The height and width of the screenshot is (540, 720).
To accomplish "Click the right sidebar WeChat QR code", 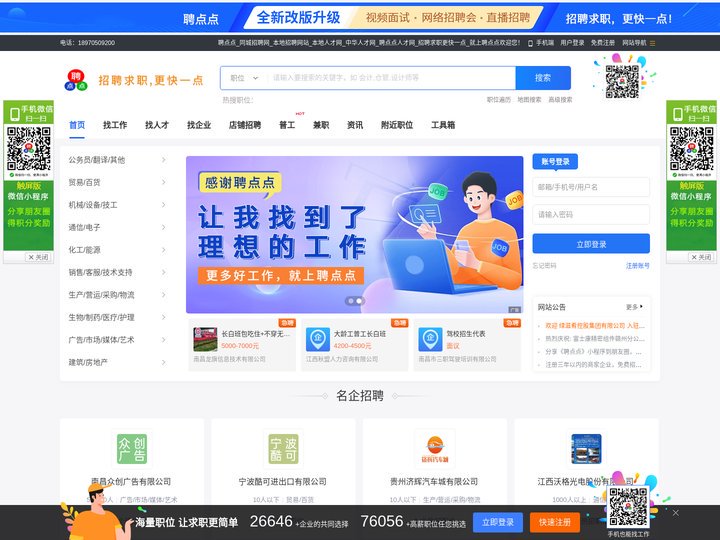I will 692,149.
